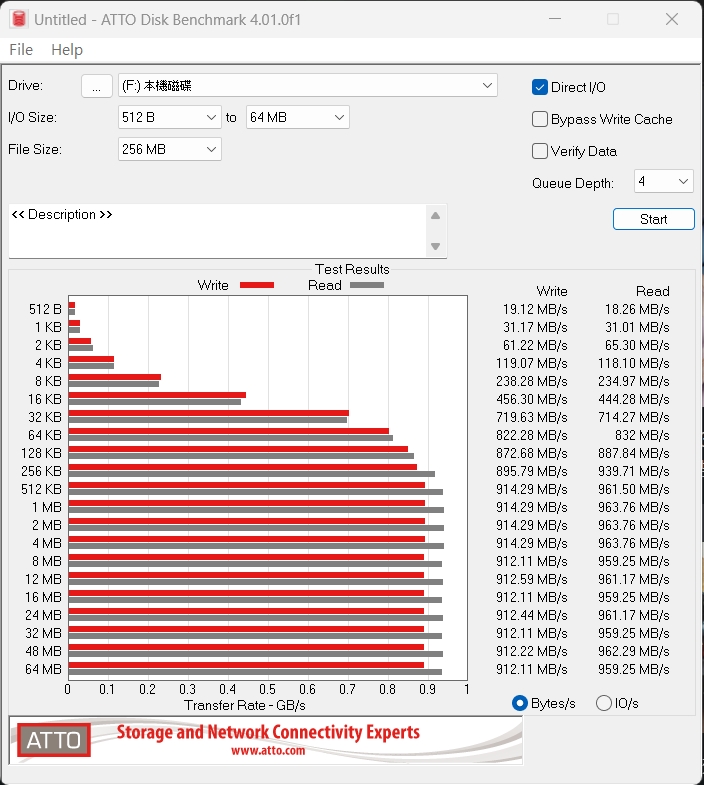Open the Drive selection dropdown
The height and width of the screenshot is (785, 704).
pyautogui.click(x=307, y=86)
